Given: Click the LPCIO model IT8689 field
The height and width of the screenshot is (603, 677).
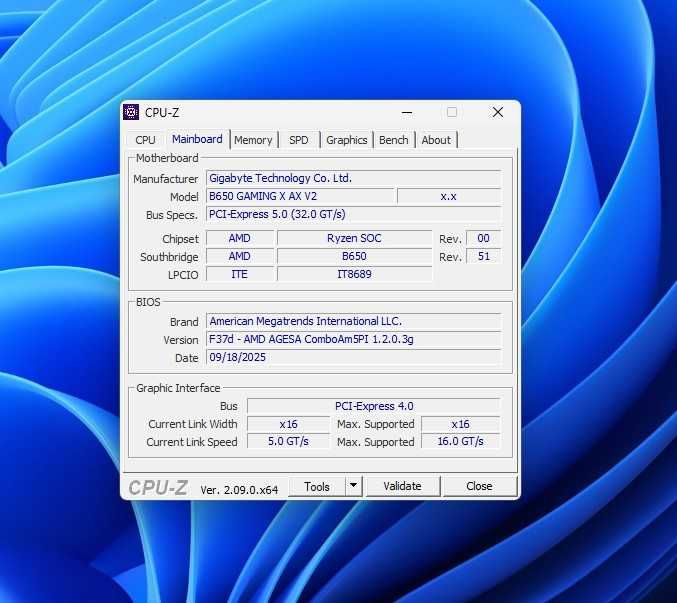Looking at the screenshot, I should coord(354,274).
